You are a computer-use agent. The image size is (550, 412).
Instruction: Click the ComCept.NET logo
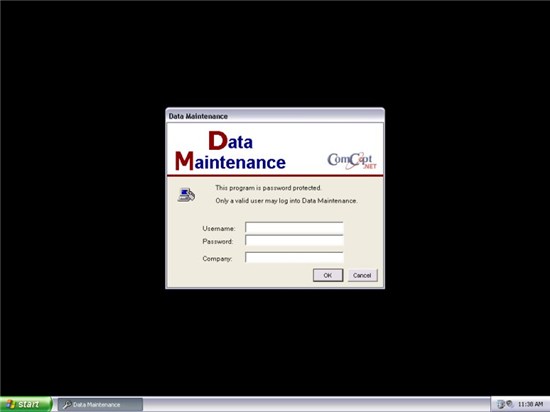[x=352, y=161]
